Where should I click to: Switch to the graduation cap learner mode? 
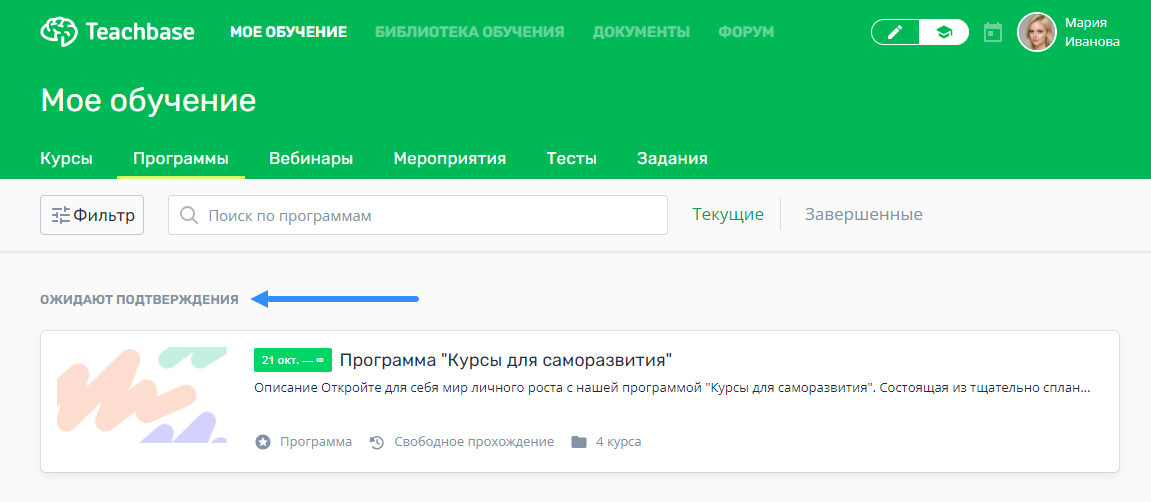point(943,32)
